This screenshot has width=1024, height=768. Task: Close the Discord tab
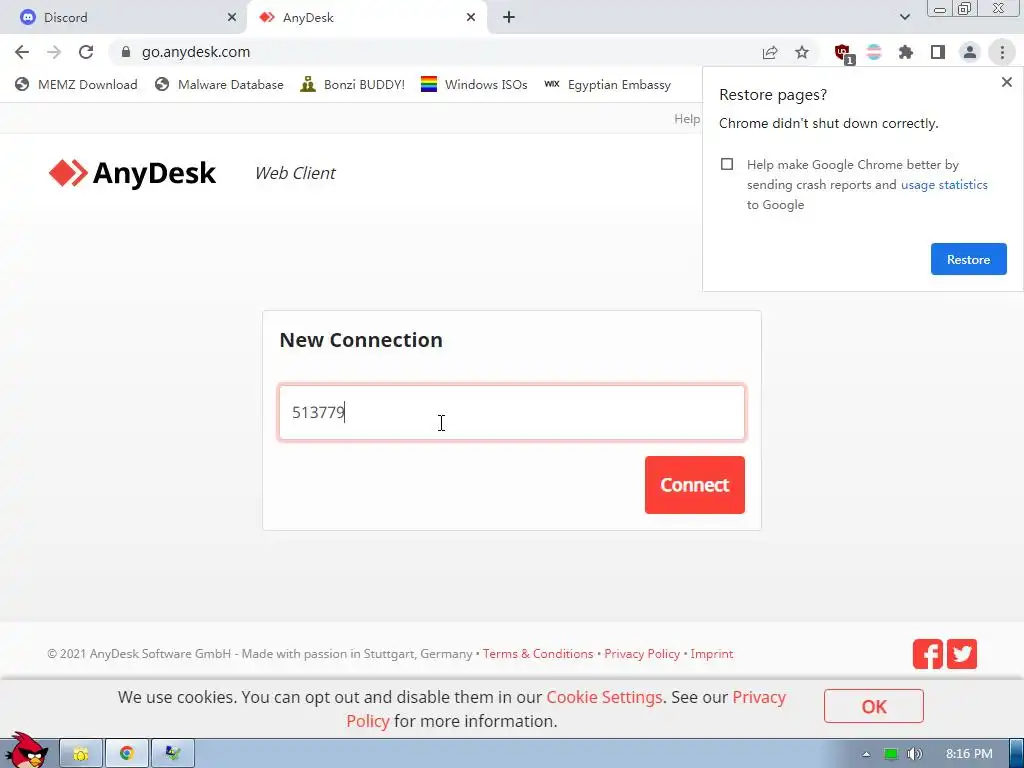(232, 18)
